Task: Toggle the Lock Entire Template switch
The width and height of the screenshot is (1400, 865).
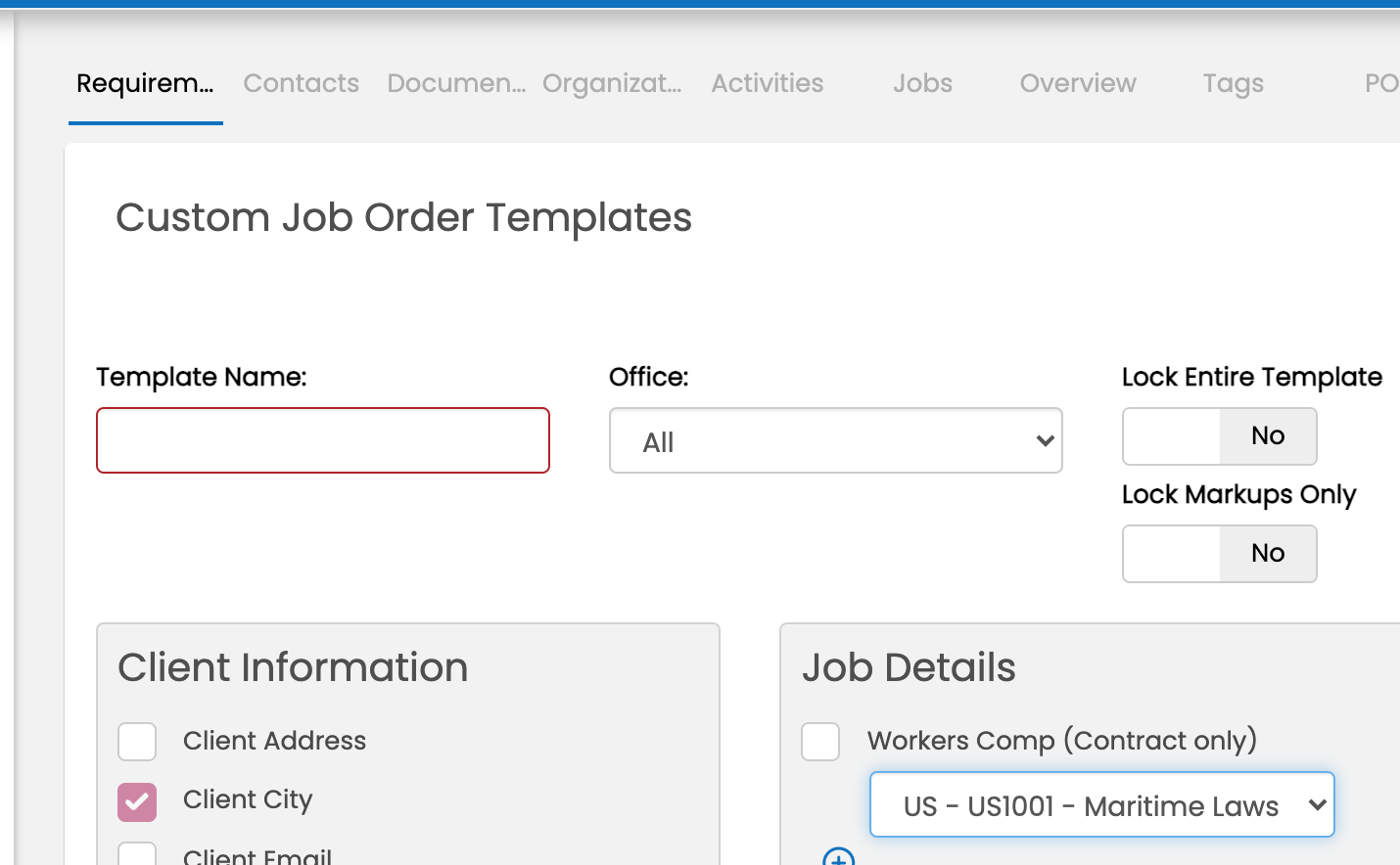Action: tap(1220, 436)
